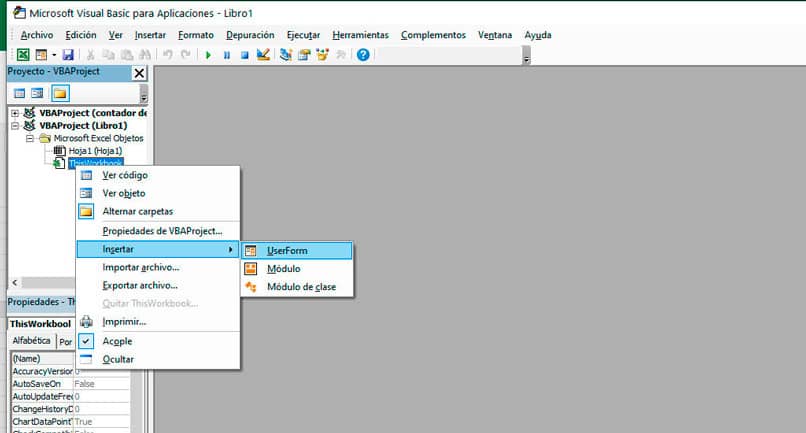Expand VBAProject (contador de...) tree node
The width and height of the screenshot is (806, 433).
click(15, 113)
